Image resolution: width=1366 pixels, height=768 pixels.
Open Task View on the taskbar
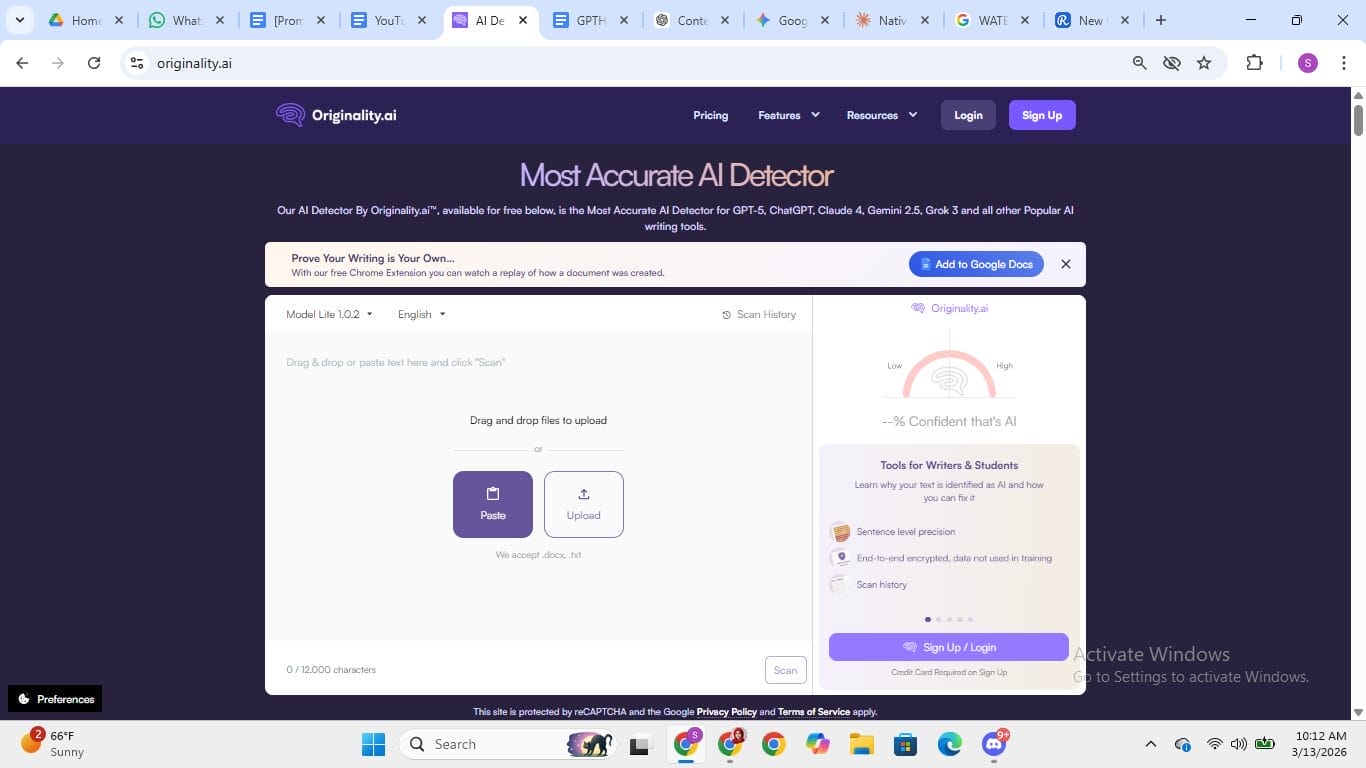(639, 744)
